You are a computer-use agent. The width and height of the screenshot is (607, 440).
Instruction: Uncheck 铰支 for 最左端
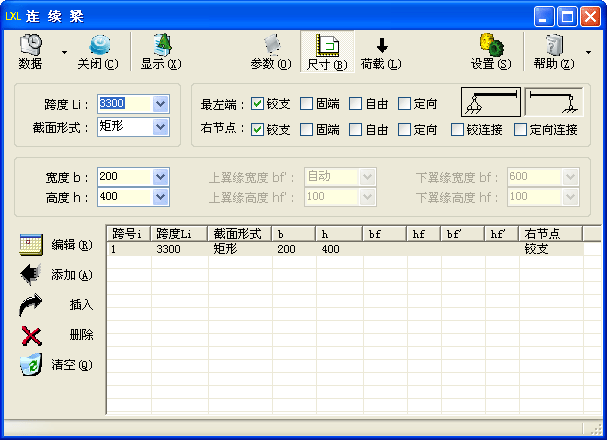tap(257, 104)
